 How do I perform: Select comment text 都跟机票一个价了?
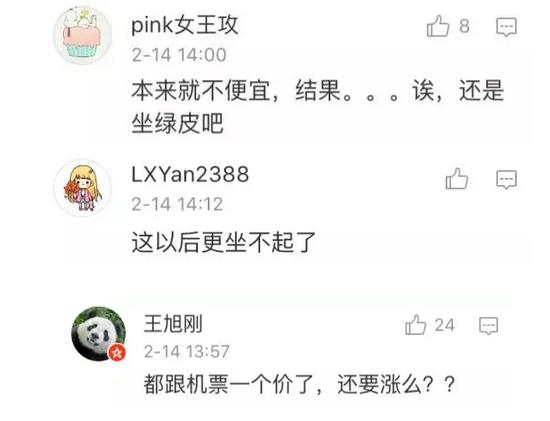(x=229, y=385)
